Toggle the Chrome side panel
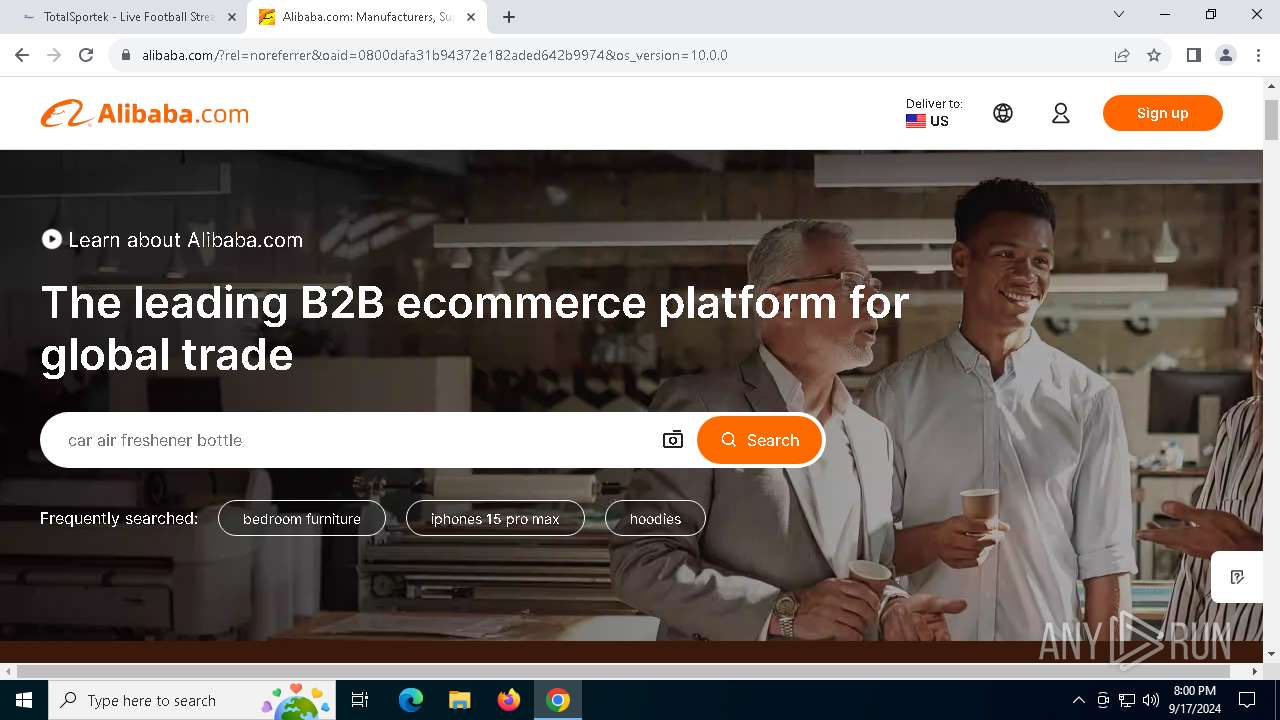1280x720 pixels. [1194, 55]
